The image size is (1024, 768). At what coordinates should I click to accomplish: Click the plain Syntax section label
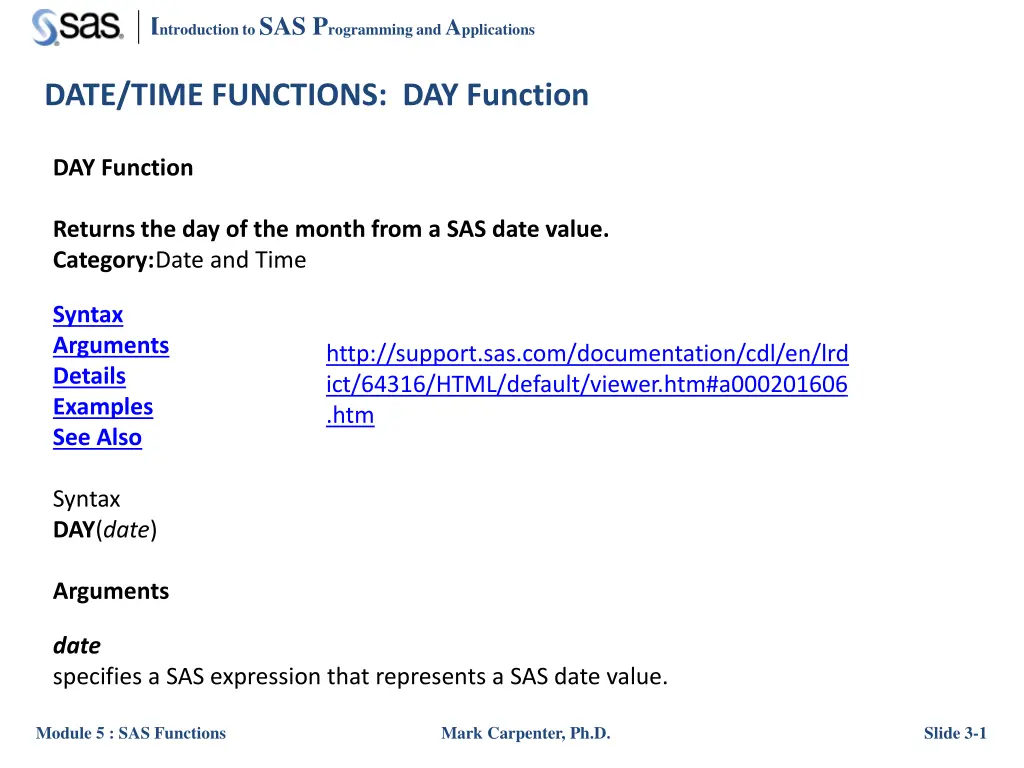pos(87,499)
